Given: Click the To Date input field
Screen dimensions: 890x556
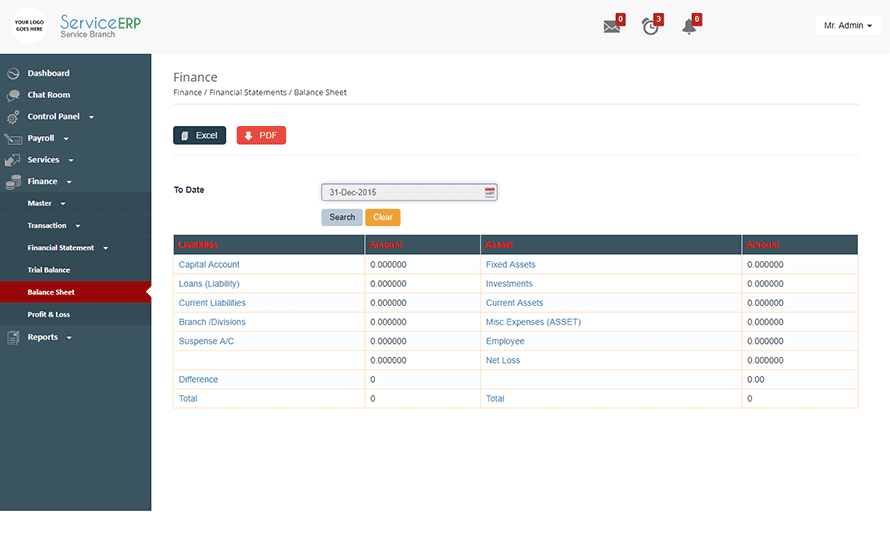Looking at the screenshot, I should point(402,192).
